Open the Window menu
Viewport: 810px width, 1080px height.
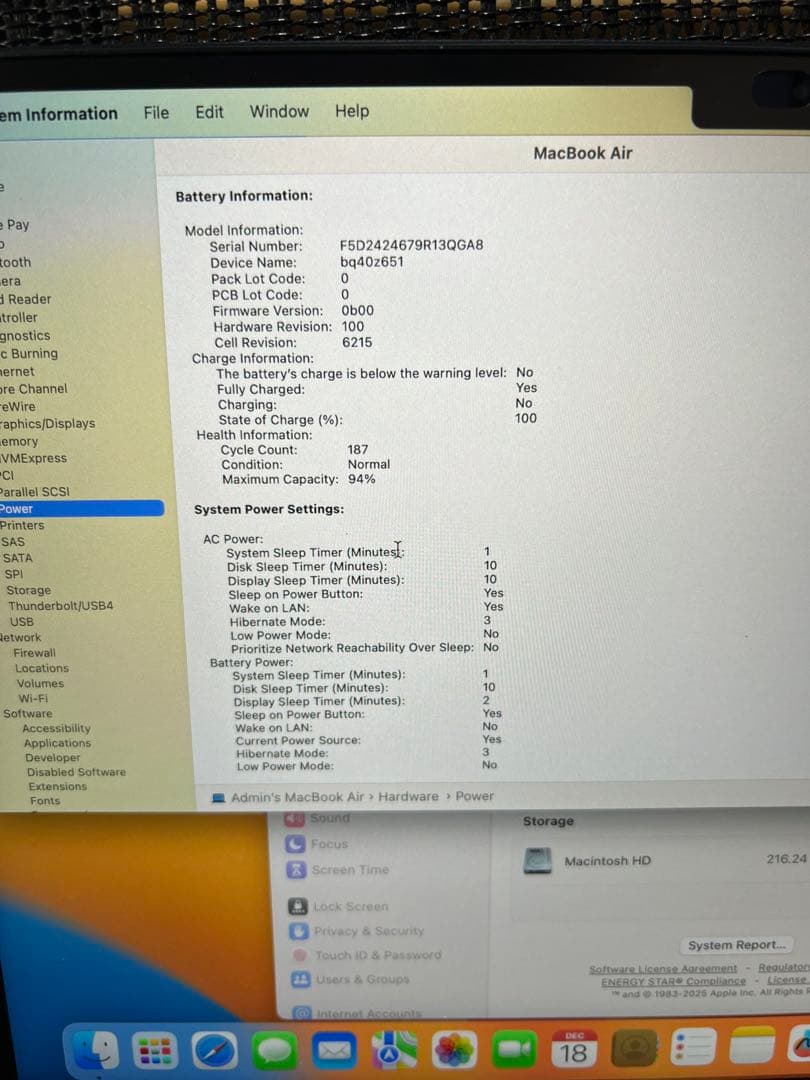click(278, 112)
